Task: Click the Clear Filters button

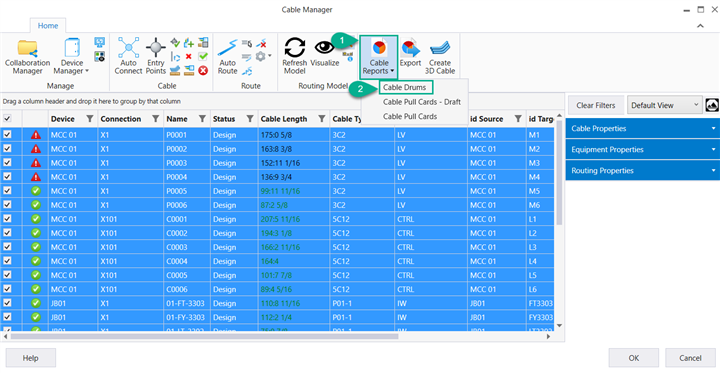Action: coord(596,105)
